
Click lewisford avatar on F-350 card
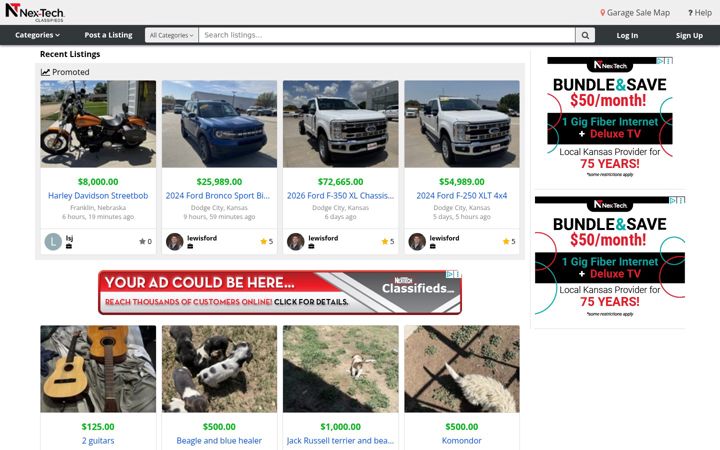click(296, 242)
